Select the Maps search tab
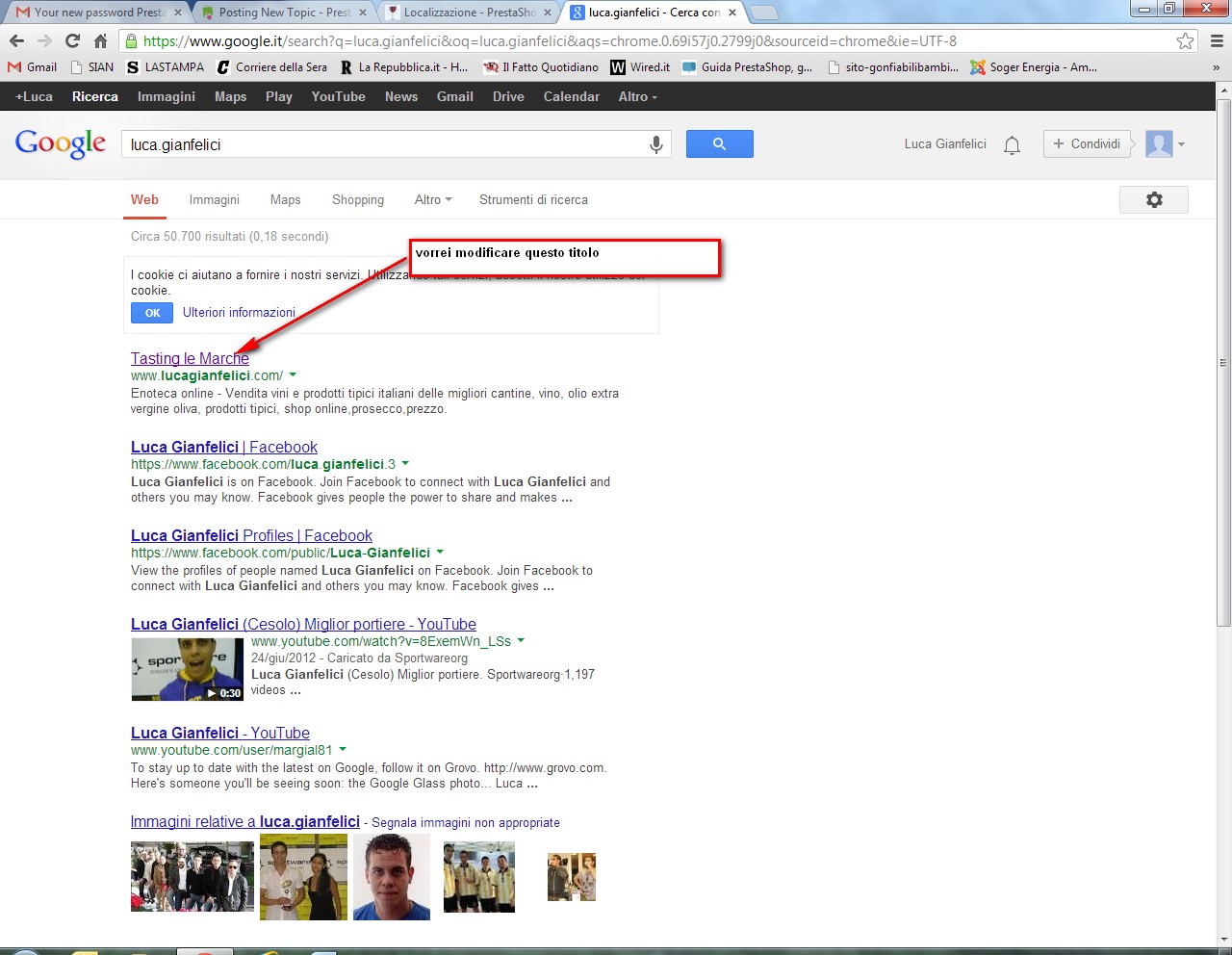The height and width of the screenshot is (955, 1232). pos(285,200)
